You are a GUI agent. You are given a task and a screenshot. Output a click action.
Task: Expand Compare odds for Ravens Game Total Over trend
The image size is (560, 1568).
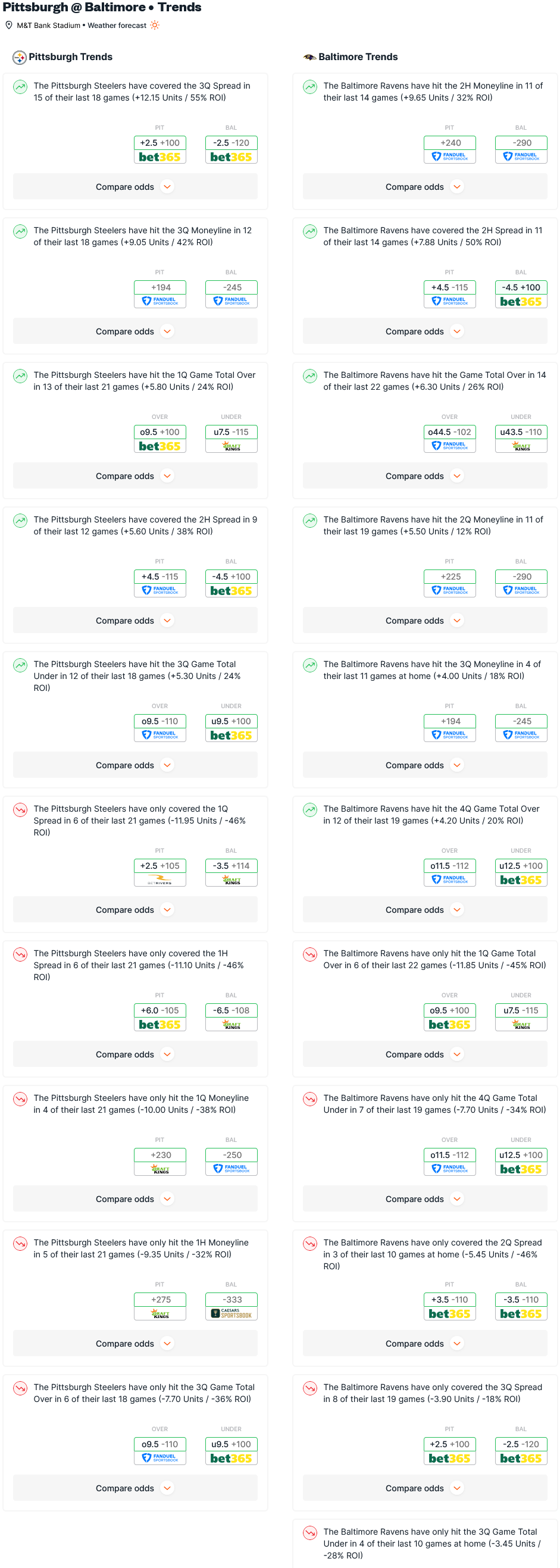pos(425,476)
